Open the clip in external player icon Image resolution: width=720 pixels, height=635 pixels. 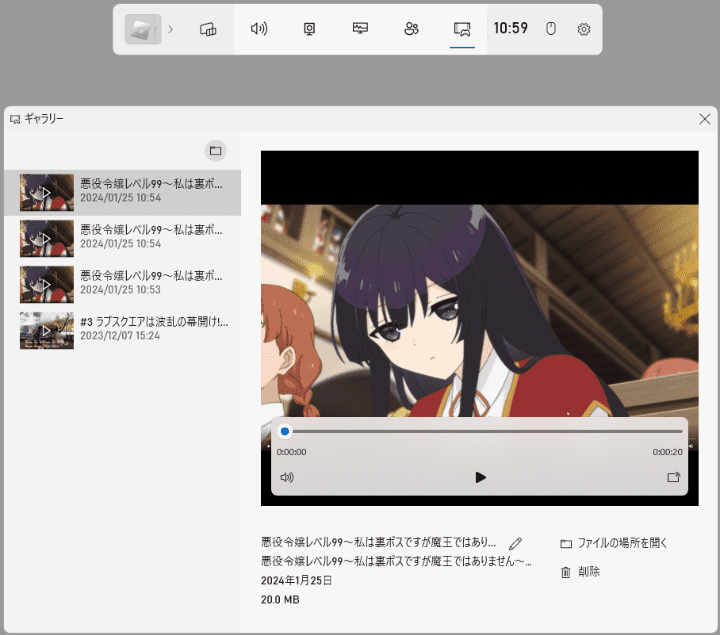click(674, 478)
